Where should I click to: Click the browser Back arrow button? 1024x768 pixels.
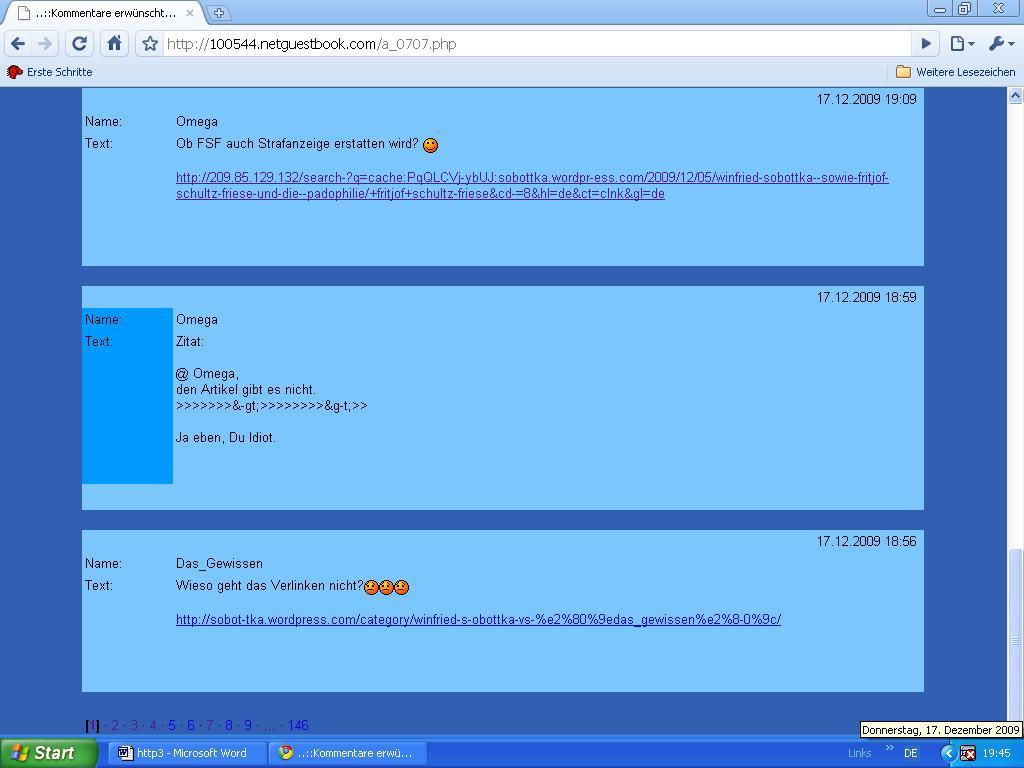click(18, 43)
